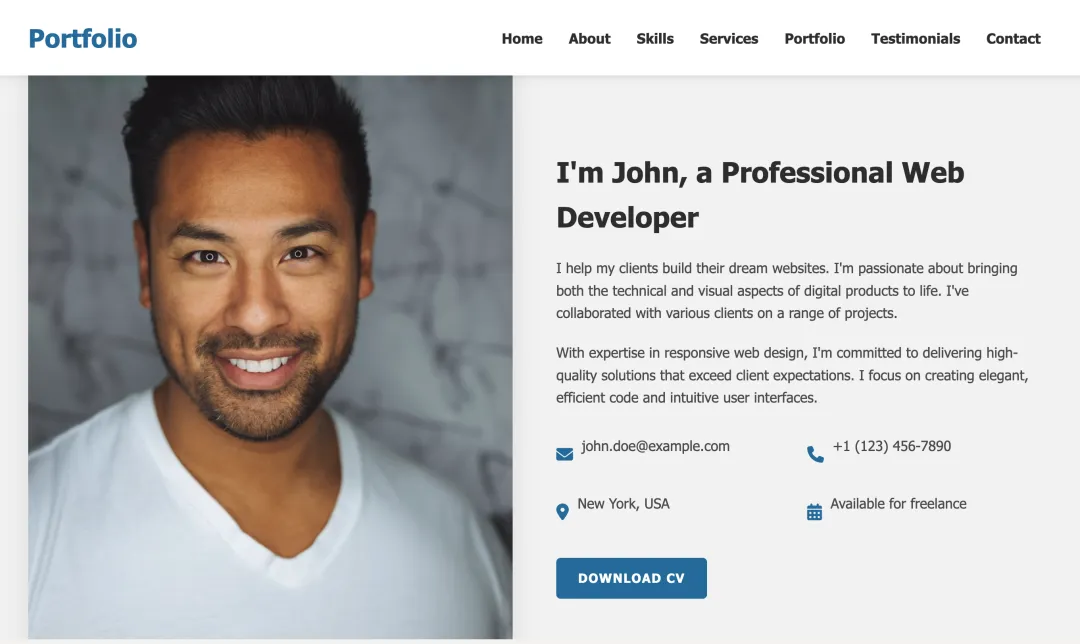Click the Portfolio site logo

pyautogui.click(x=83, y=39)
